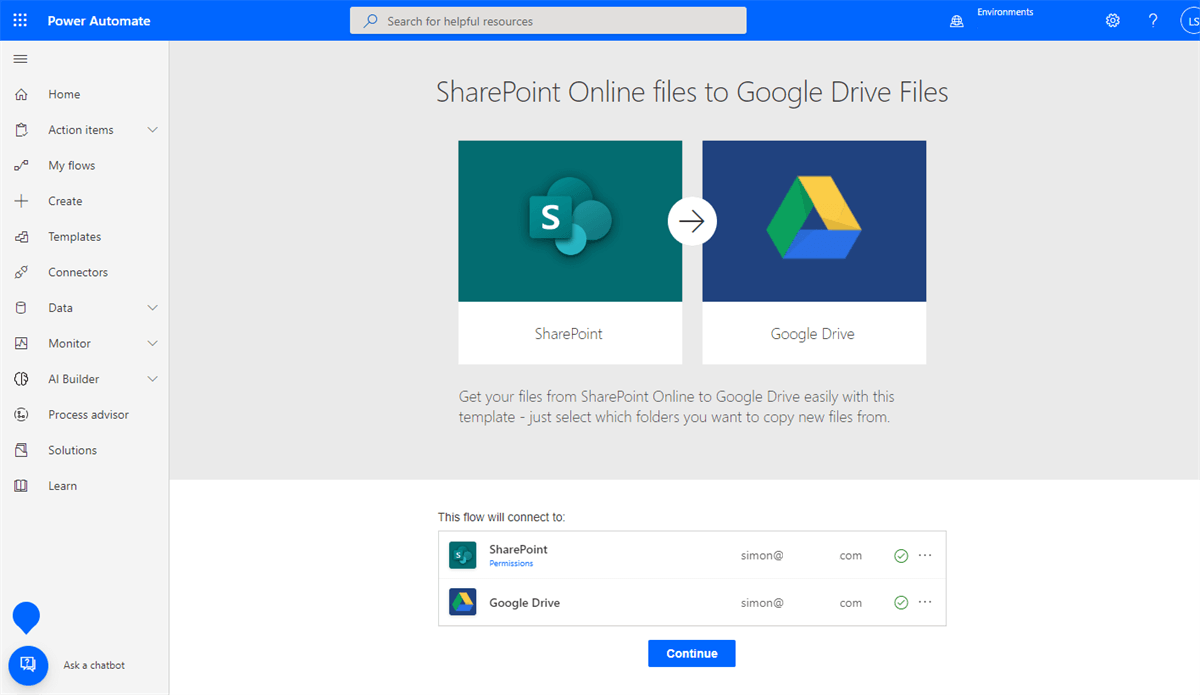1200x695 pixels.
Task: Open Data in navigation
Action: click(x=60, y=308)
